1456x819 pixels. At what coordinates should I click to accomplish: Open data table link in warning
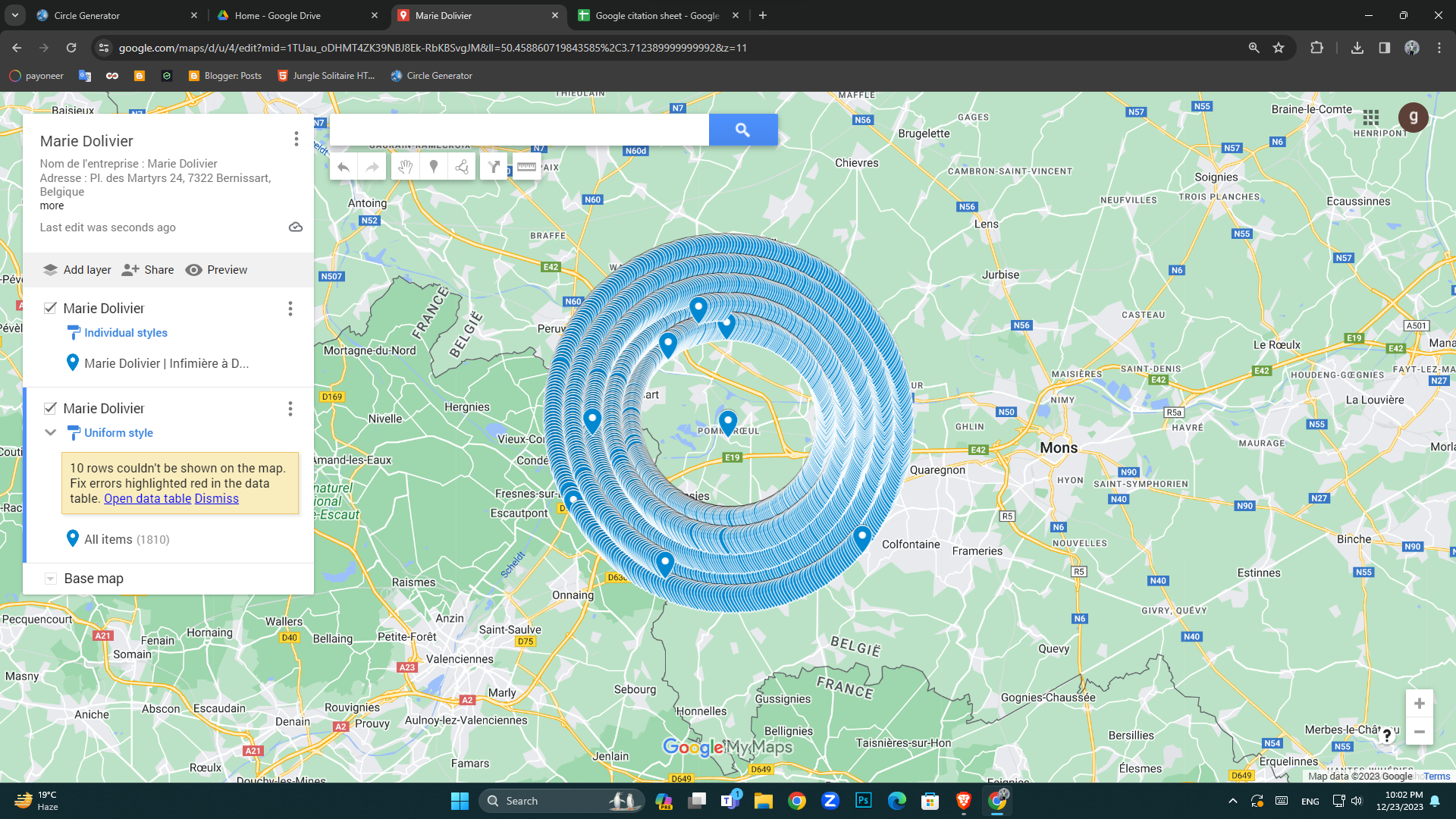click(147, 498)
